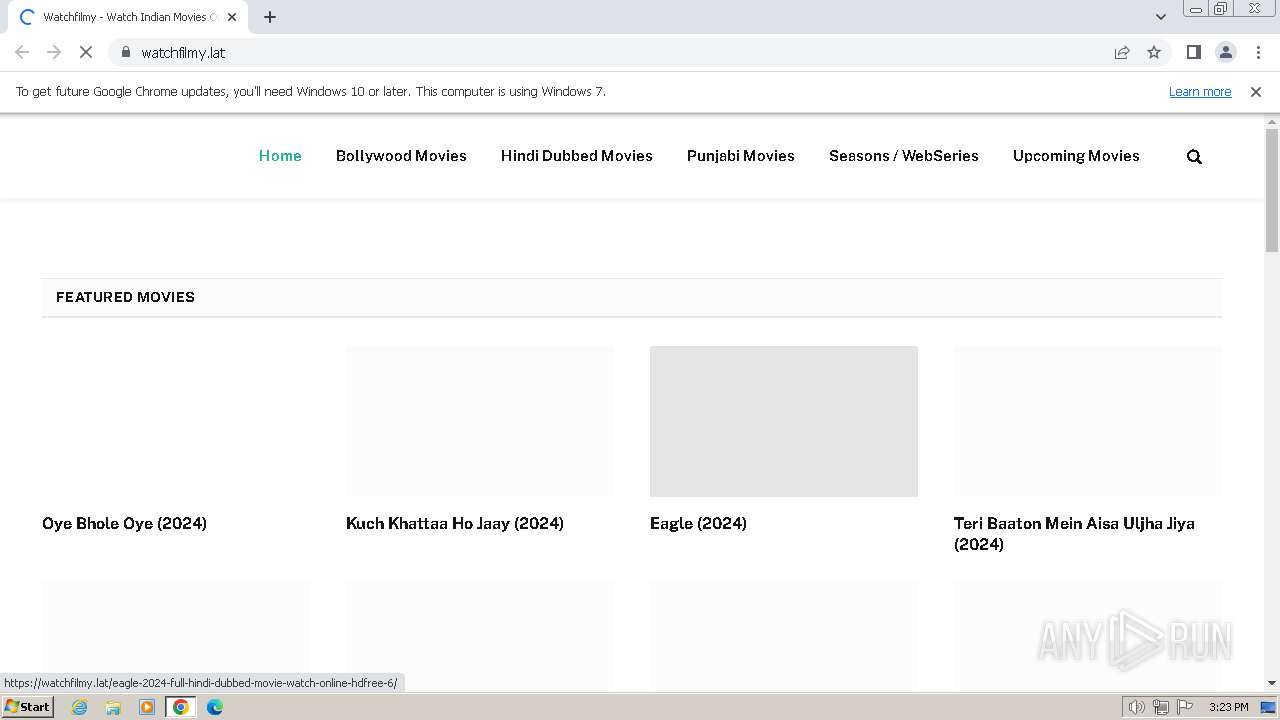Open the Chrome profile avatar
Viewport: 1280px width, 720px height.
coord(1225,52)
